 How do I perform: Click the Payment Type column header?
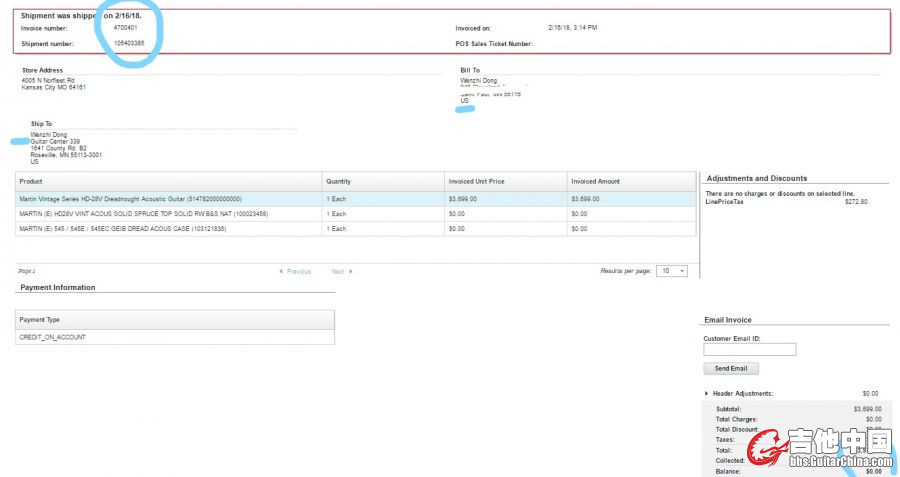pos(40,320)
